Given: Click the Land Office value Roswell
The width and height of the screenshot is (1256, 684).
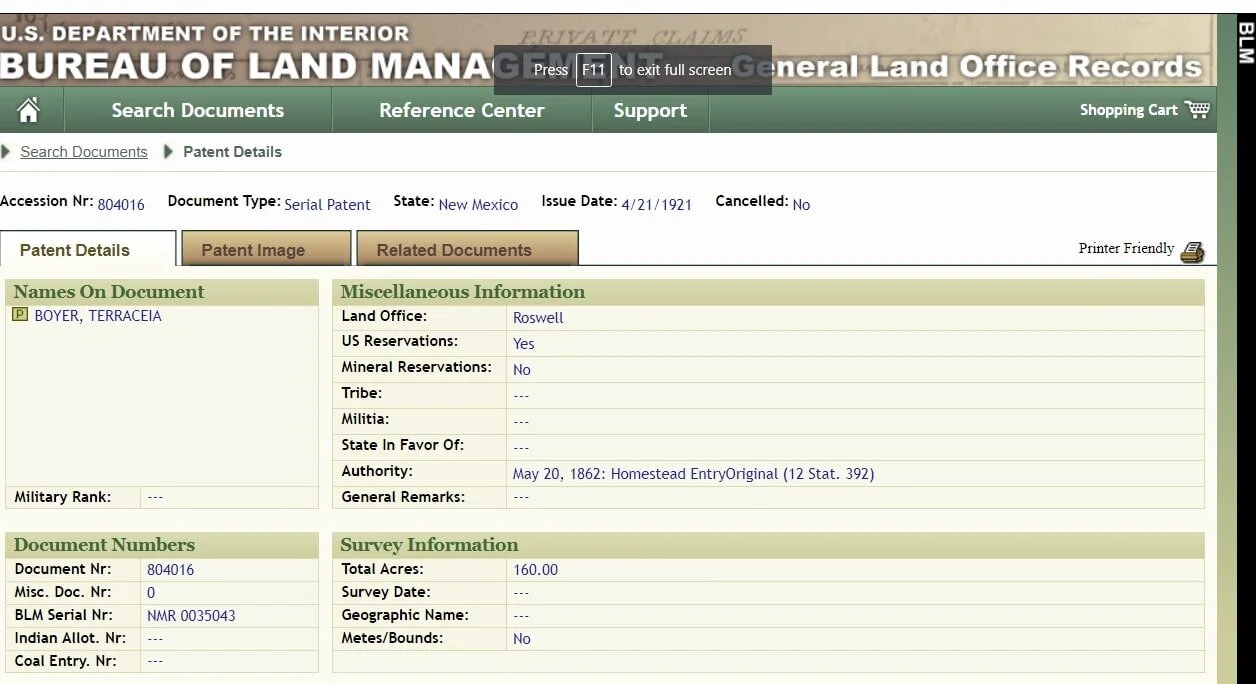Looking at the screenshot, I should [538, 318].
